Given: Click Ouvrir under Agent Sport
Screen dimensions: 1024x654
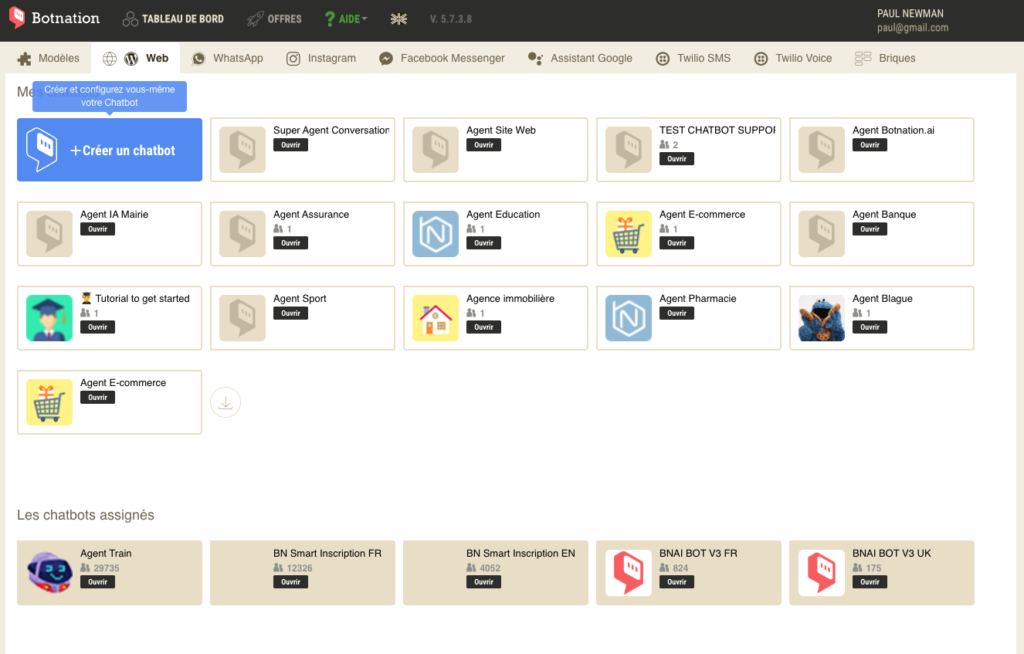Looking at the screenshot, I should (291, 314).
